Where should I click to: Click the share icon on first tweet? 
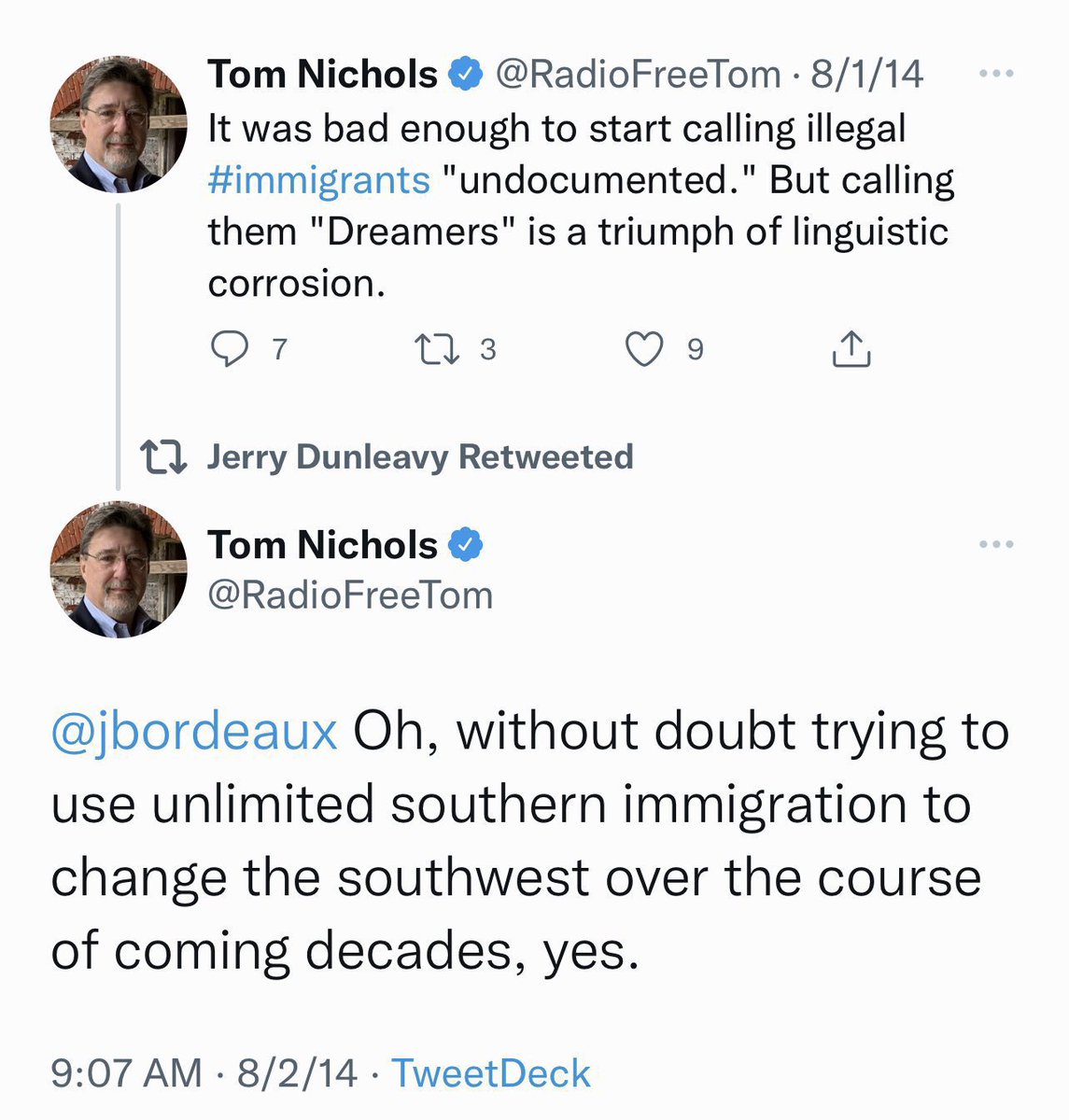point(851,350)
